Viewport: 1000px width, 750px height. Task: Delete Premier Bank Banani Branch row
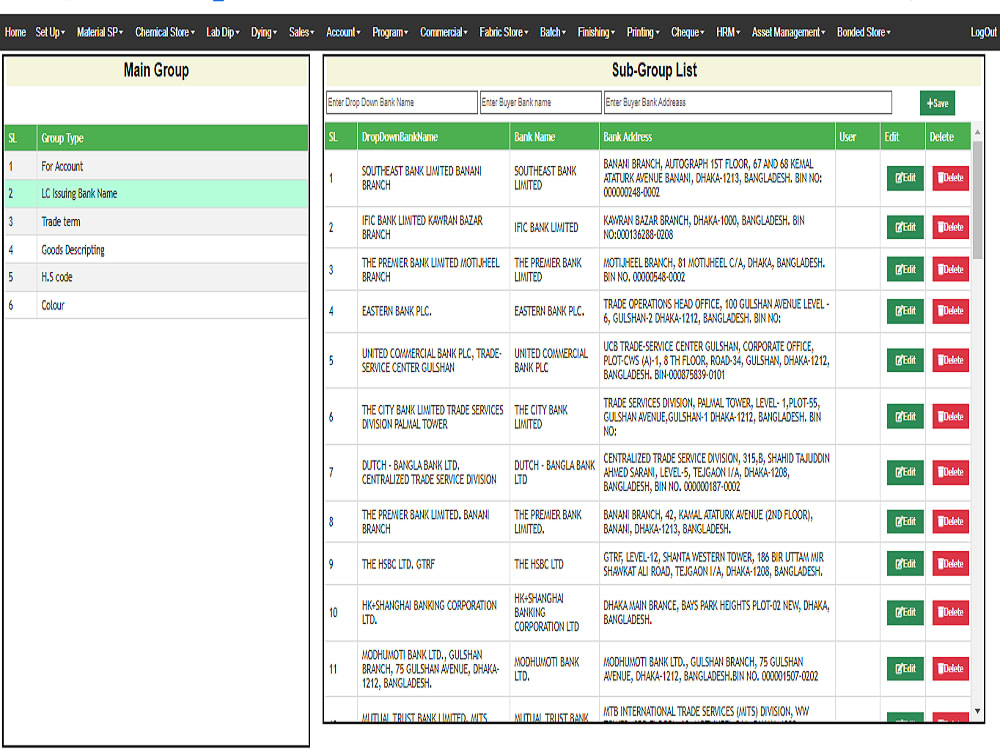pyautogui.click(x=950, y=522)
